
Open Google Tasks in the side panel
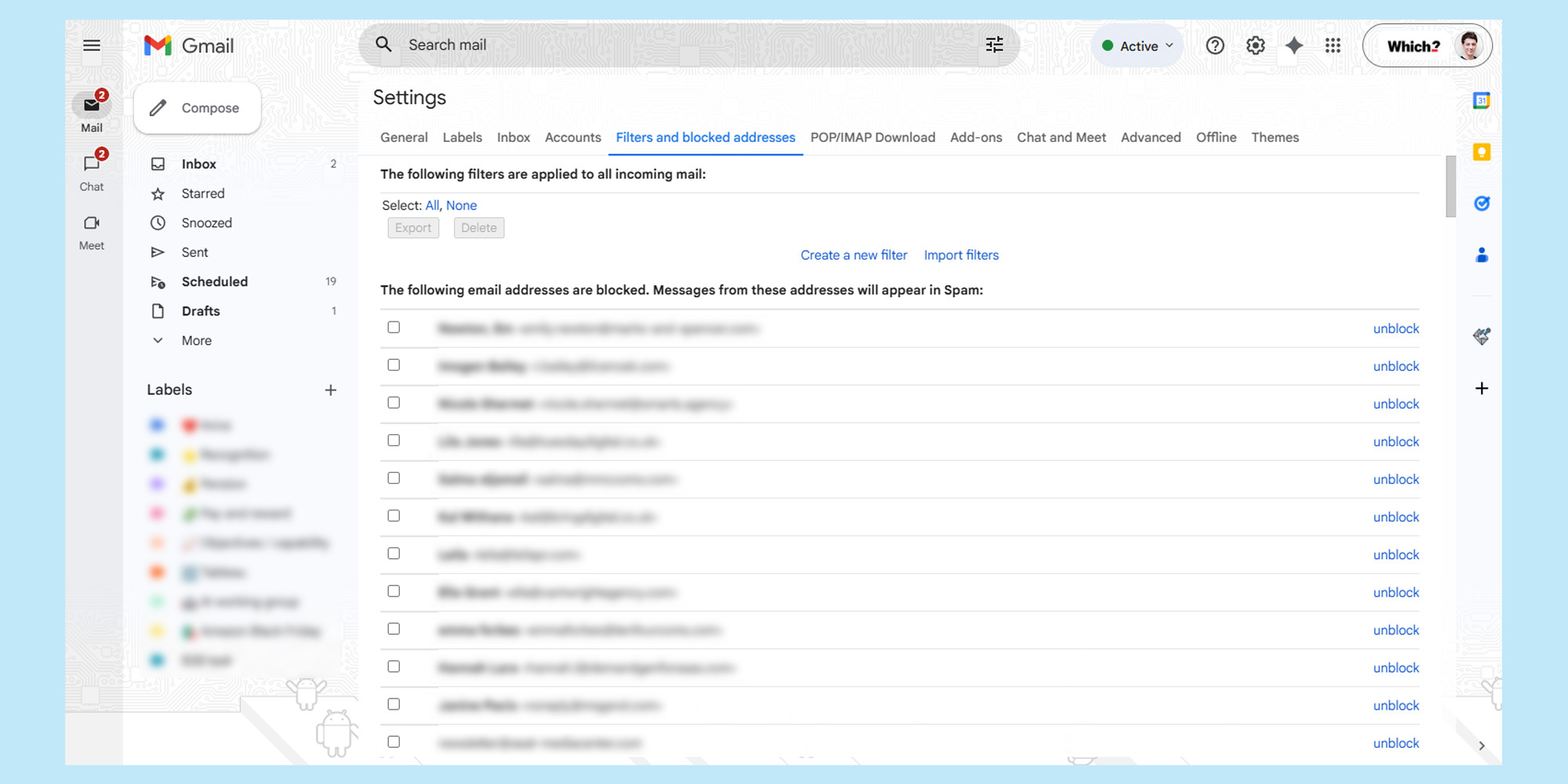click(x=1482, y=203)
